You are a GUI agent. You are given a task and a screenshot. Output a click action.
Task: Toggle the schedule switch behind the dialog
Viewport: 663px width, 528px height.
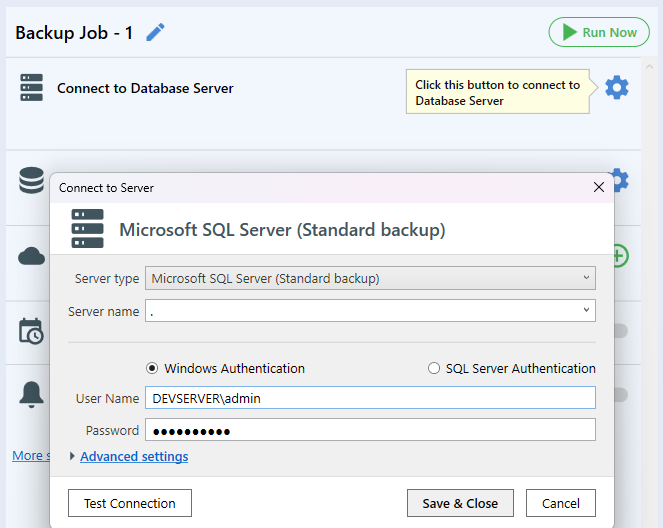(621, 331)
